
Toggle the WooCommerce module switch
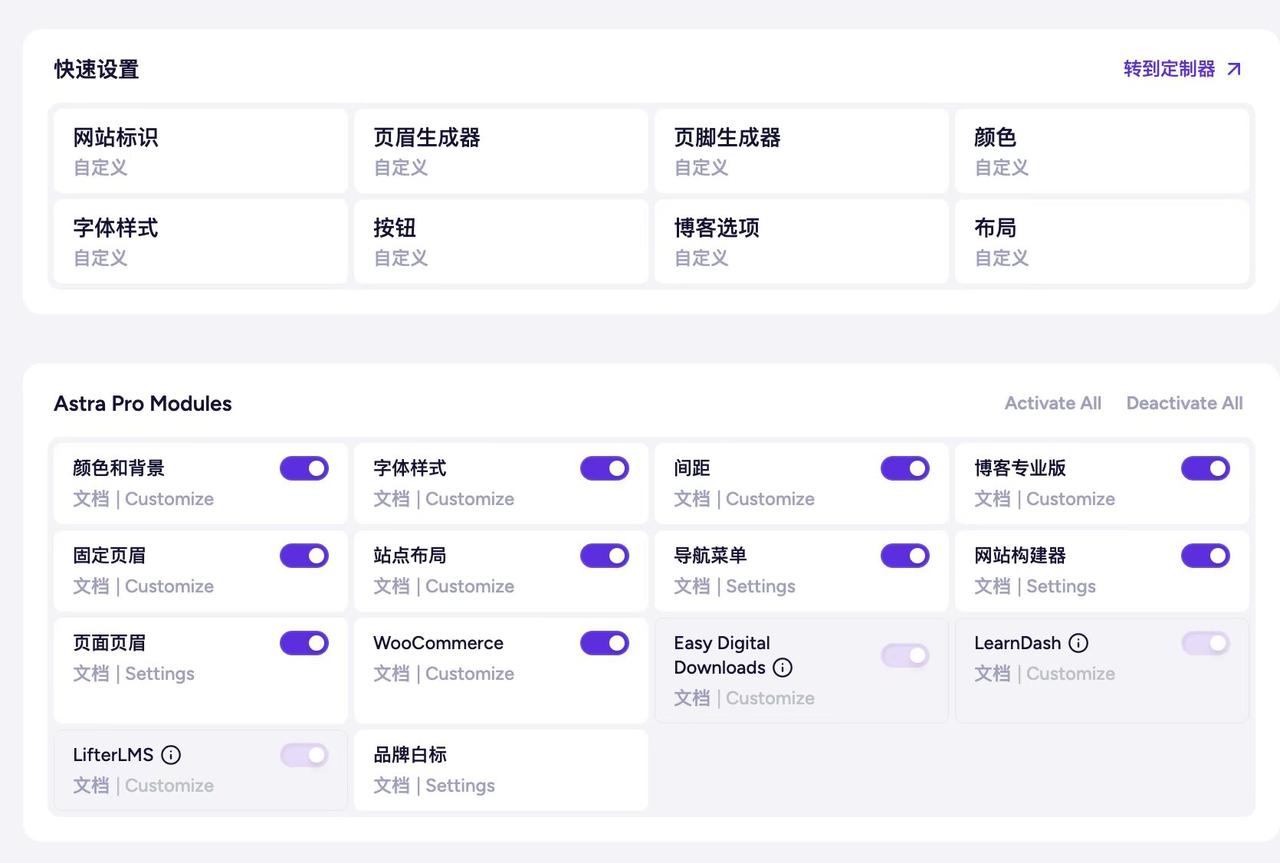click(x=605, y=643)
